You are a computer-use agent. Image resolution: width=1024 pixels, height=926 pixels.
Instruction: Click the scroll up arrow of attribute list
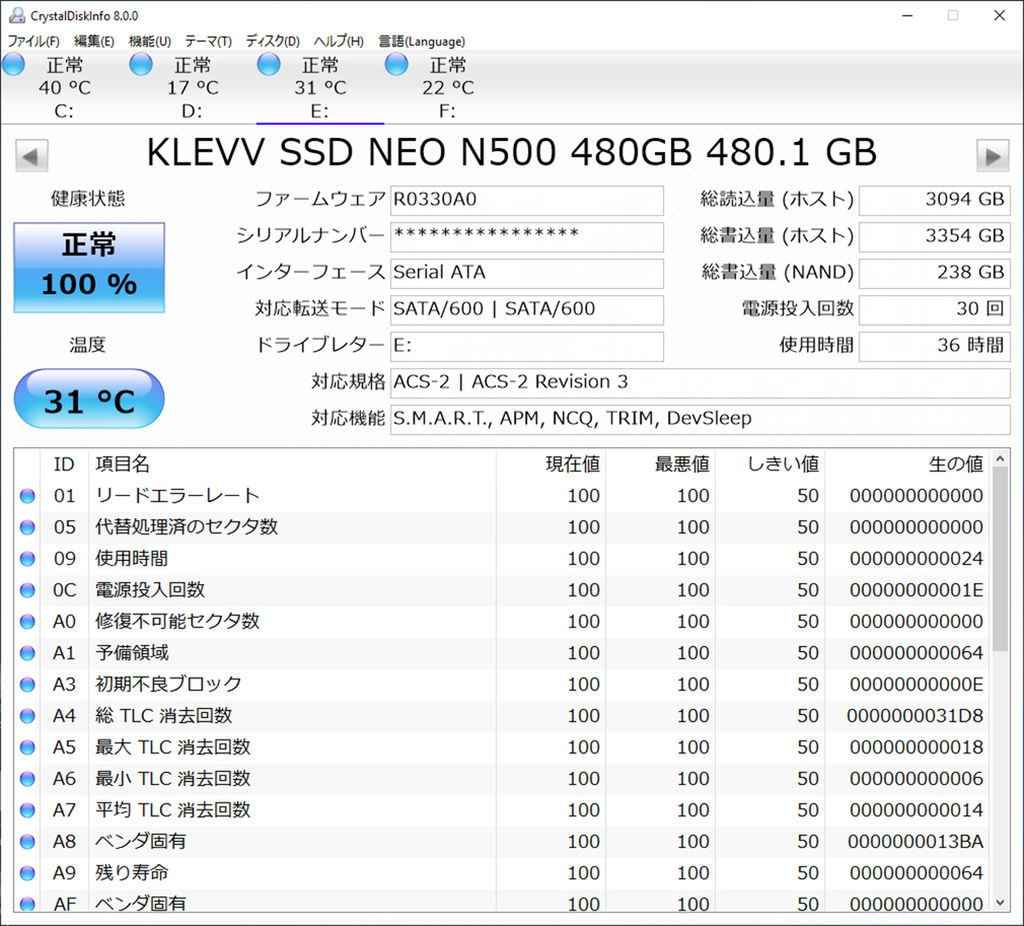pos(1000,459)
